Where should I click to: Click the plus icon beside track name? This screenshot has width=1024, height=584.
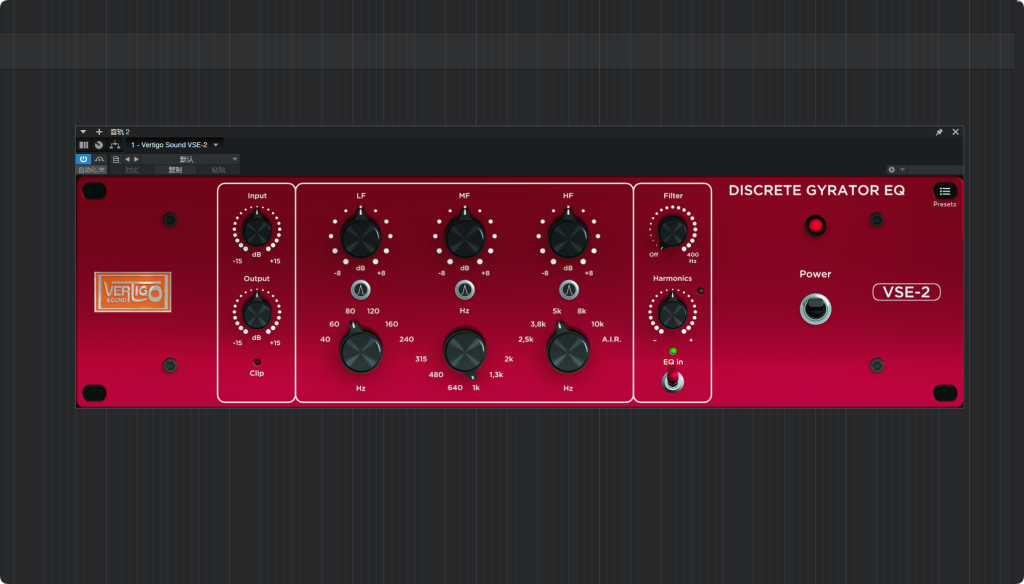tap(99, 132)
